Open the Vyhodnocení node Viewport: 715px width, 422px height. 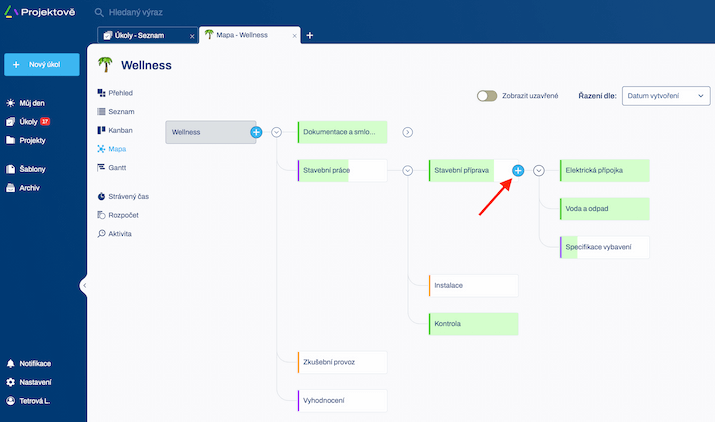342,401
